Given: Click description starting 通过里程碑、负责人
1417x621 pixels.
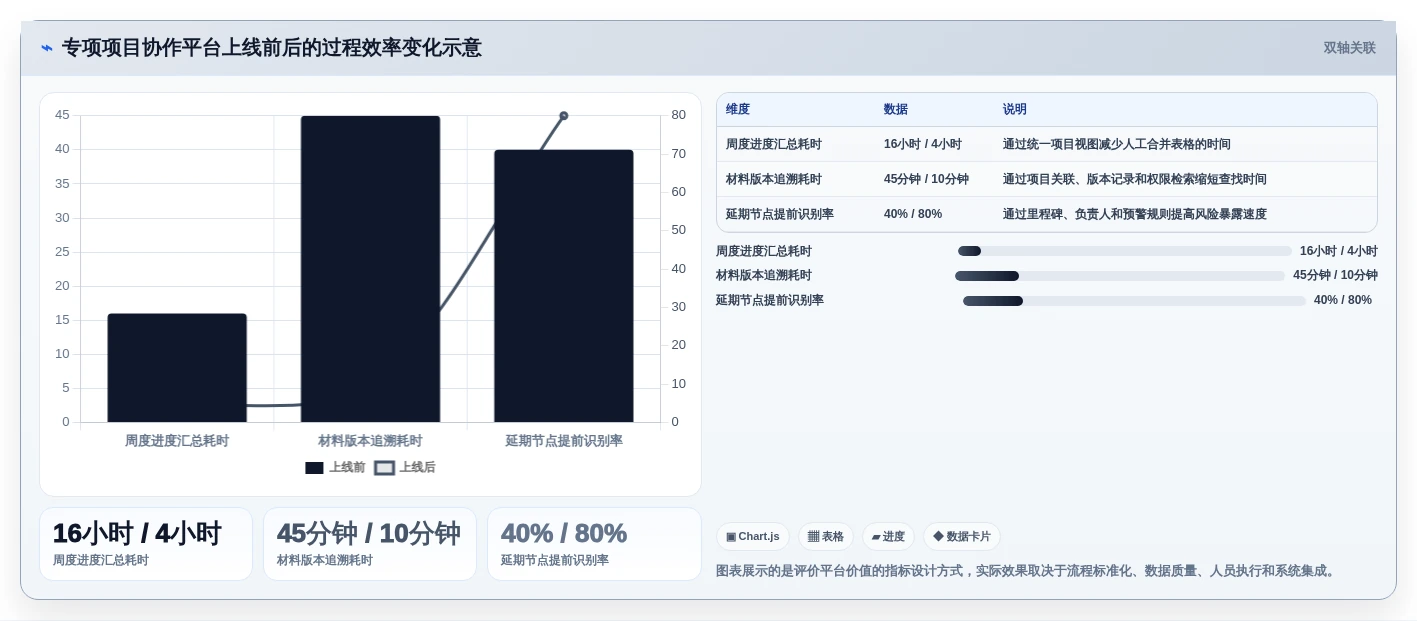Looking at the screenshot, I should tap(1135, 214).
